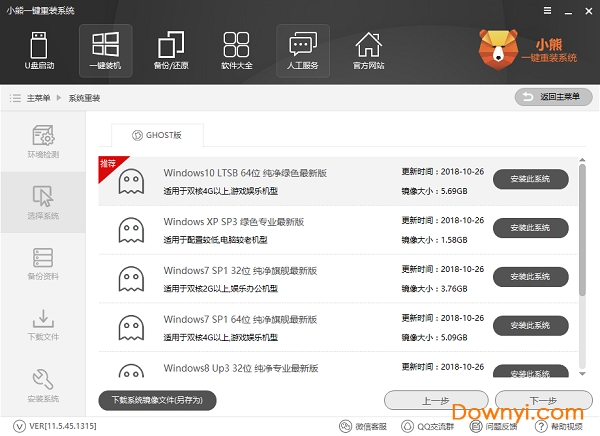Install Windows XP SP3 system
The image size is (600, 436).
[530, 228]
